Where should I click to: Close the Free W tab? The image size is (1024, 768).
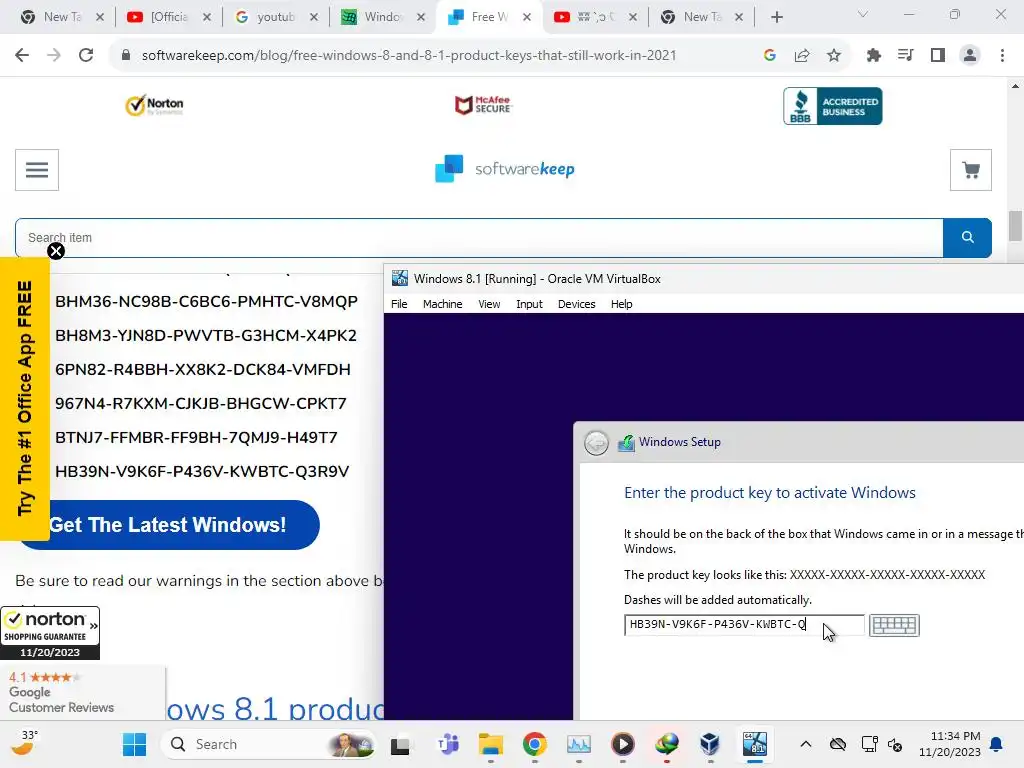click(x=526, y=17)
